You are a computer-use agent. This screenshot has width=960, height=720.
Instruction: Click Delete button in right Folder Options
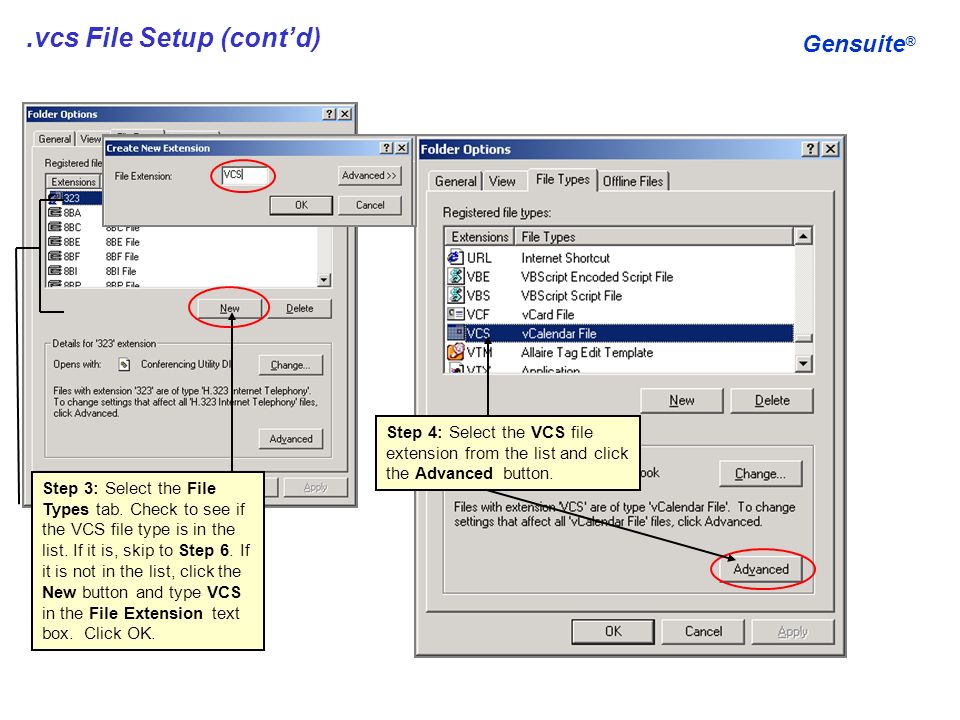pos(771,400)
